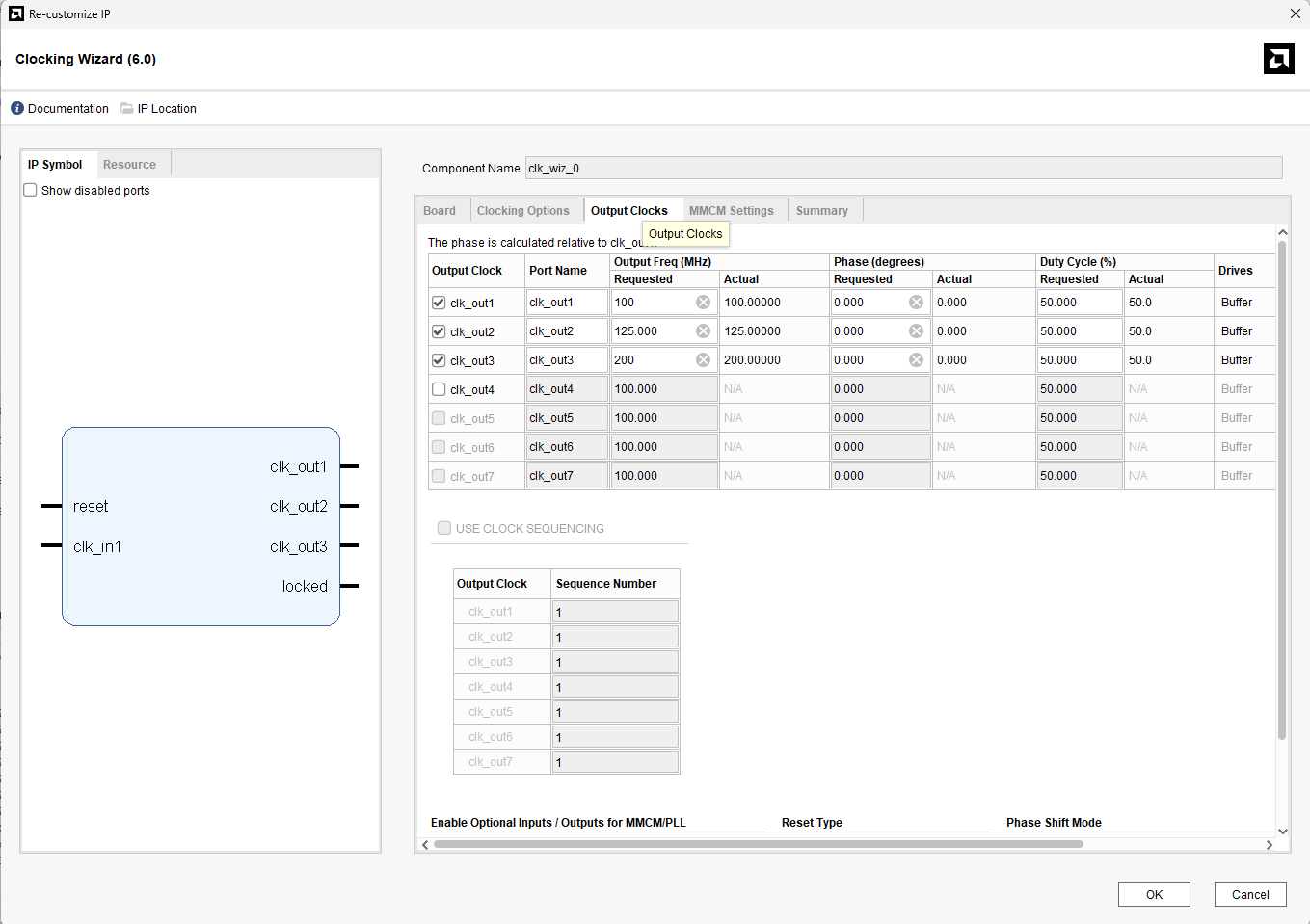Clear clk_out3 requested phase with X icon
The width and height of the screenshot is (1310, 924).
[917, 360]
